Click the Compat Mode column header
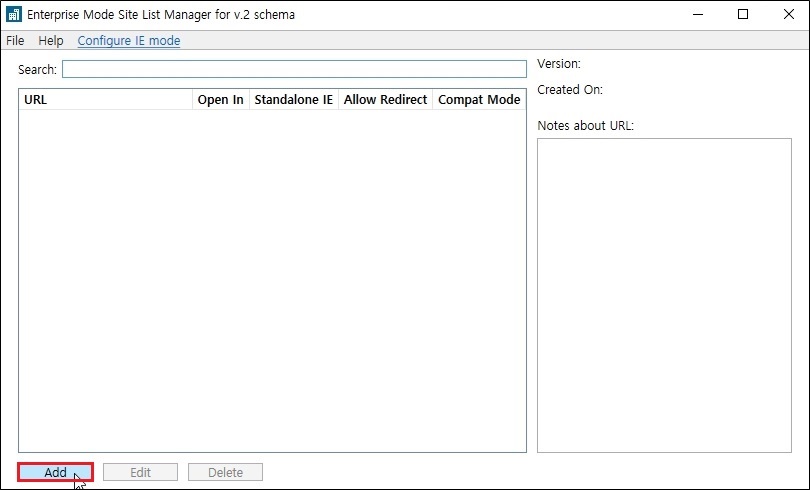The width and height of the screenshot is (810, 490). 479,100
